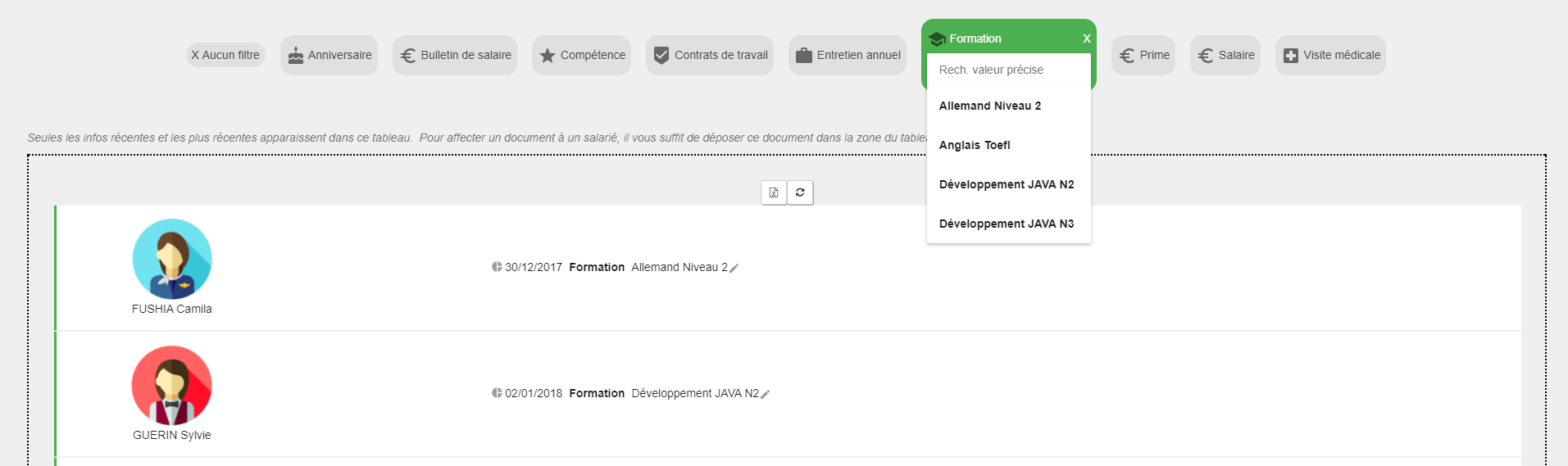
Task: Open the Visite médicale filter
Action: coord(1330,55)
